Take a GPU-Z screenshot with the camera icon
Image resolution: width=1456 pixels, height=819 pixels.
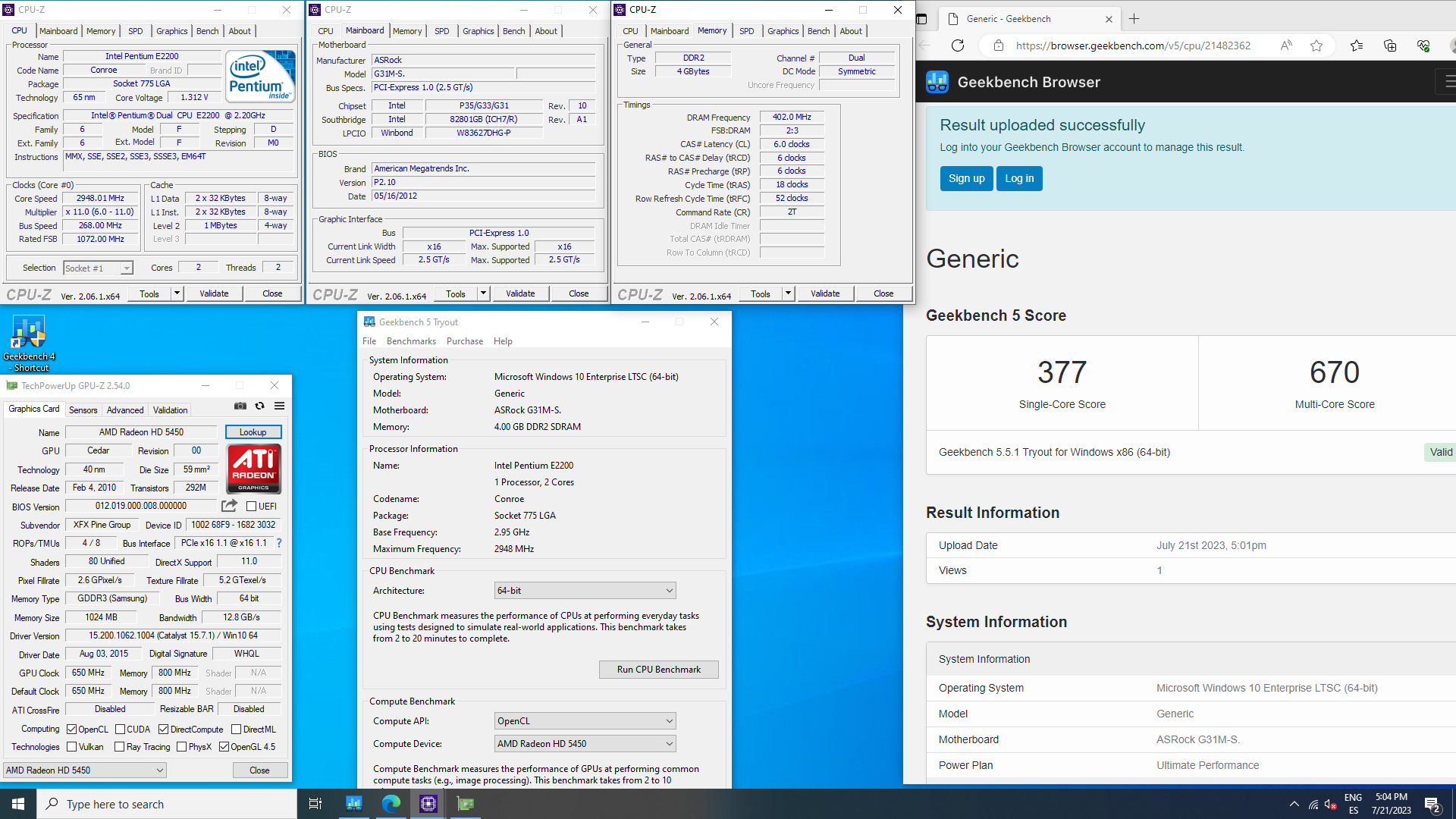coord(240,406)
